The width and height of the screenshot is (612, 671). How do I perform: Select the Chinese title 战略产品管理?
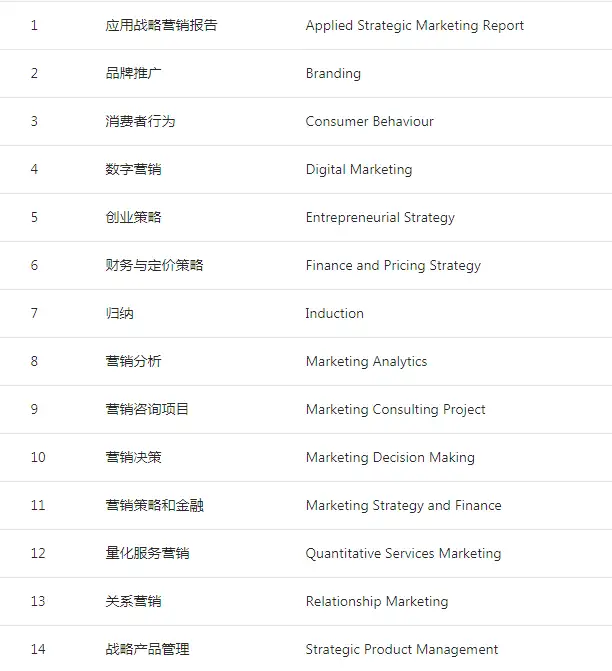pyautogui.click(x=147, y=649)
